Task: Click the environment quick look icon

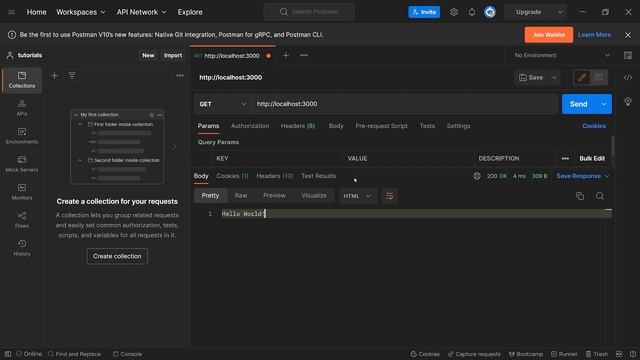Action: (628, 55)
